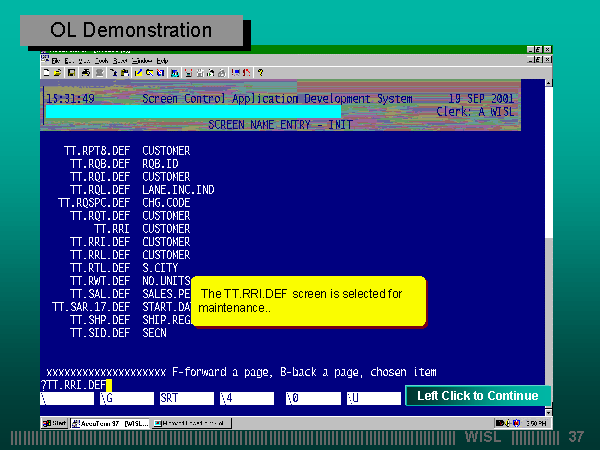Click the Save diskette toolbar icon
This screenshot has width=600, height=450.
click(70, 73)
